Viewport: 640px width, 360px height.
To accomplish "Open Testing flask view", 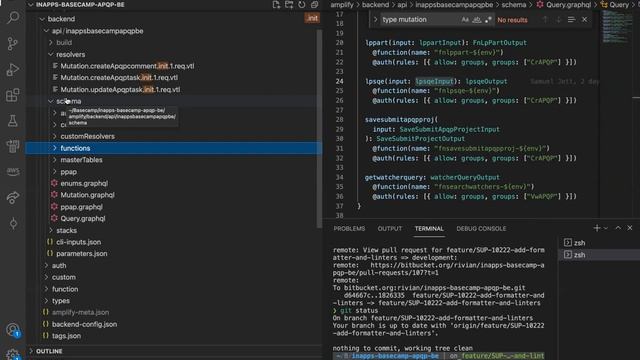I will tap(13, 120).
